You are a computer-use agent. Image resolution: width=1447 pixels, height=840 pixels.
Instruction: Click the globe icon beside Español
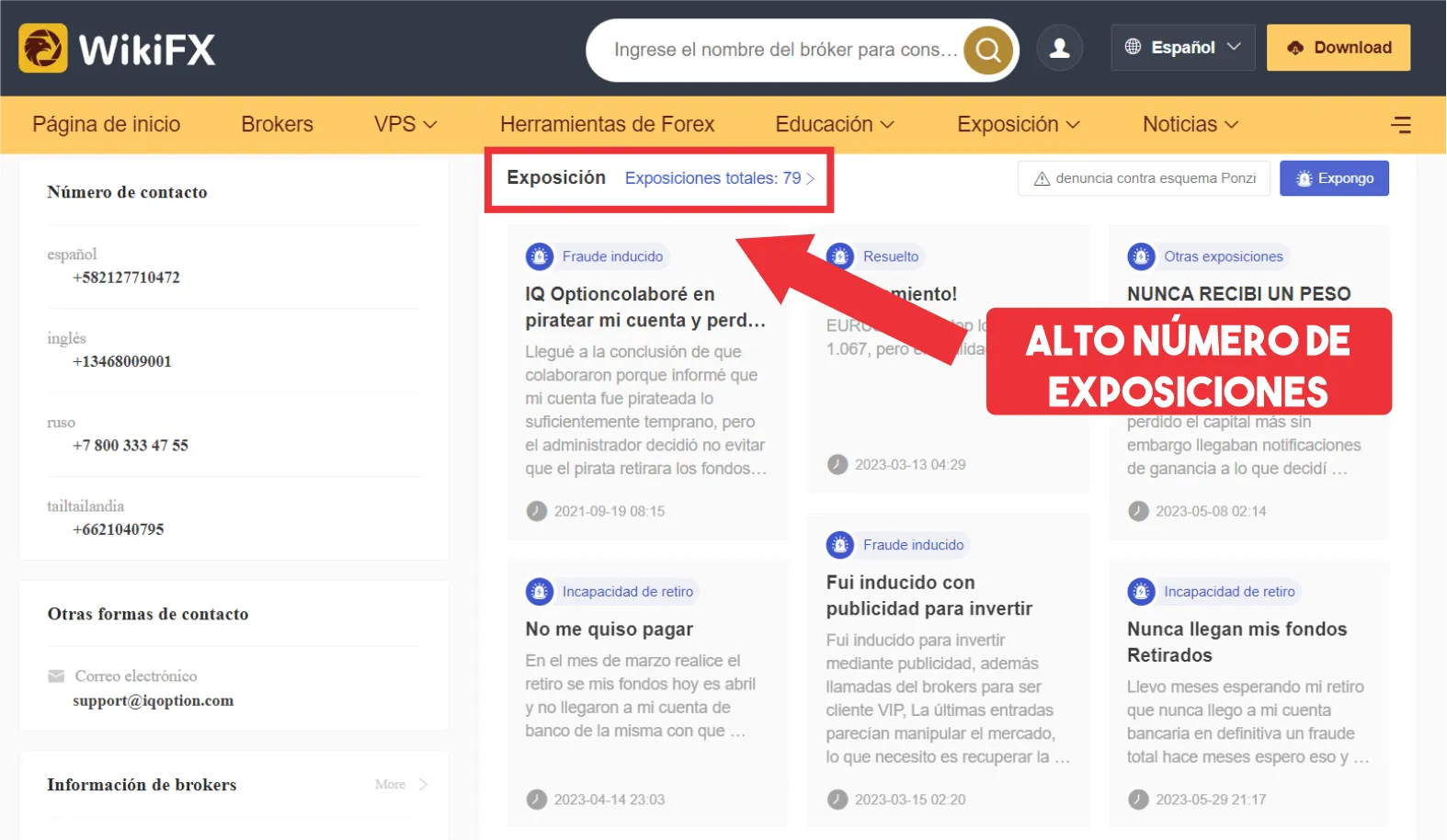(x=1133, y=47)
